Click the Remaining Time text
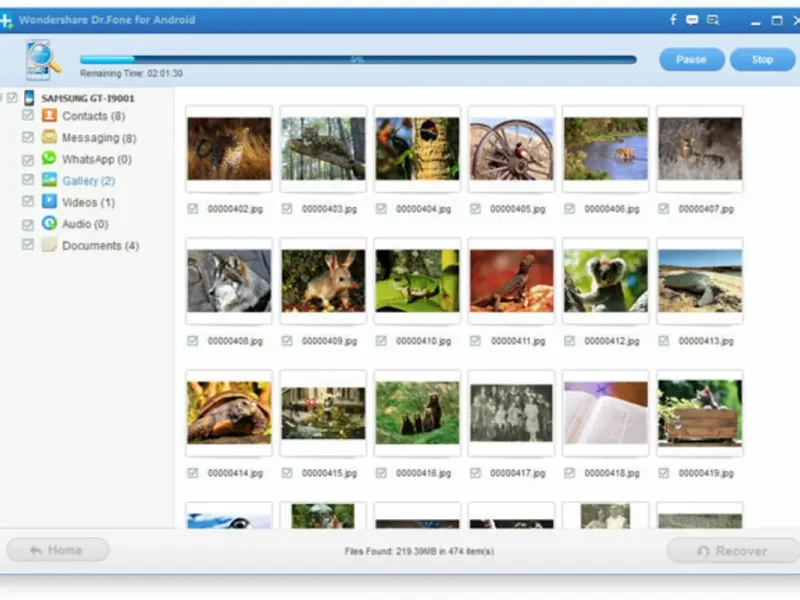The height and width of the screenshot is (600, 800). (131, 73)
